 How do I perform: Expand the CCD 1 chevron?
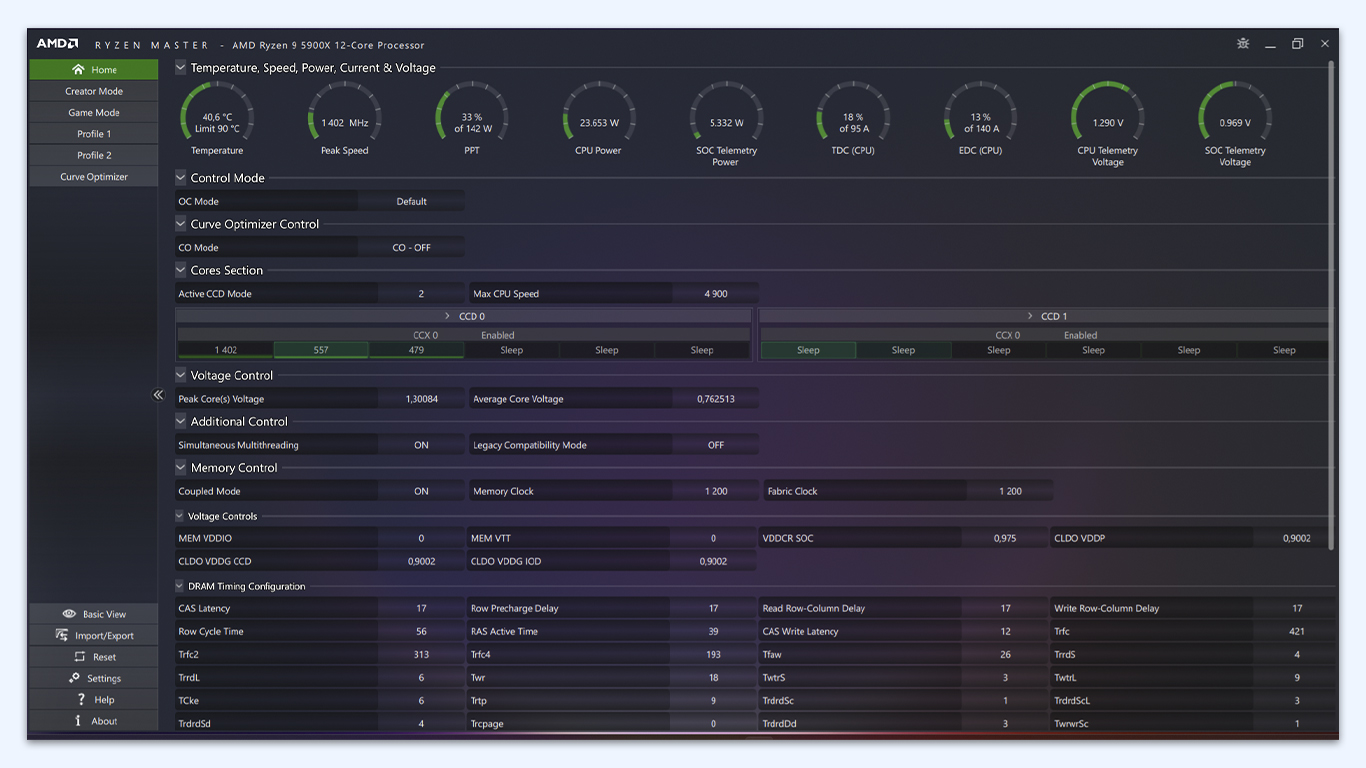pyautogui.click(x=1030, y=316)
